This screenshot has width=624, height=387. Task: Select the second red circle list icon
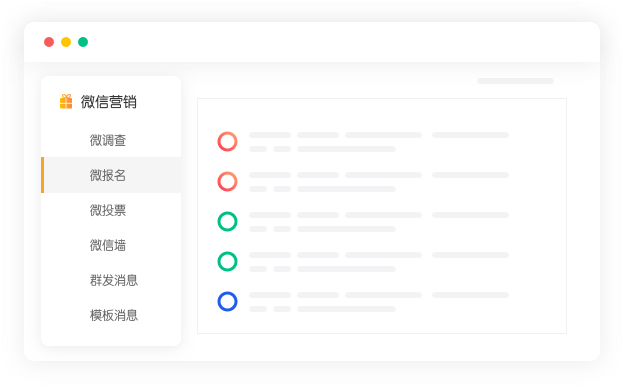pyautogui.click(x=227, y=182)
